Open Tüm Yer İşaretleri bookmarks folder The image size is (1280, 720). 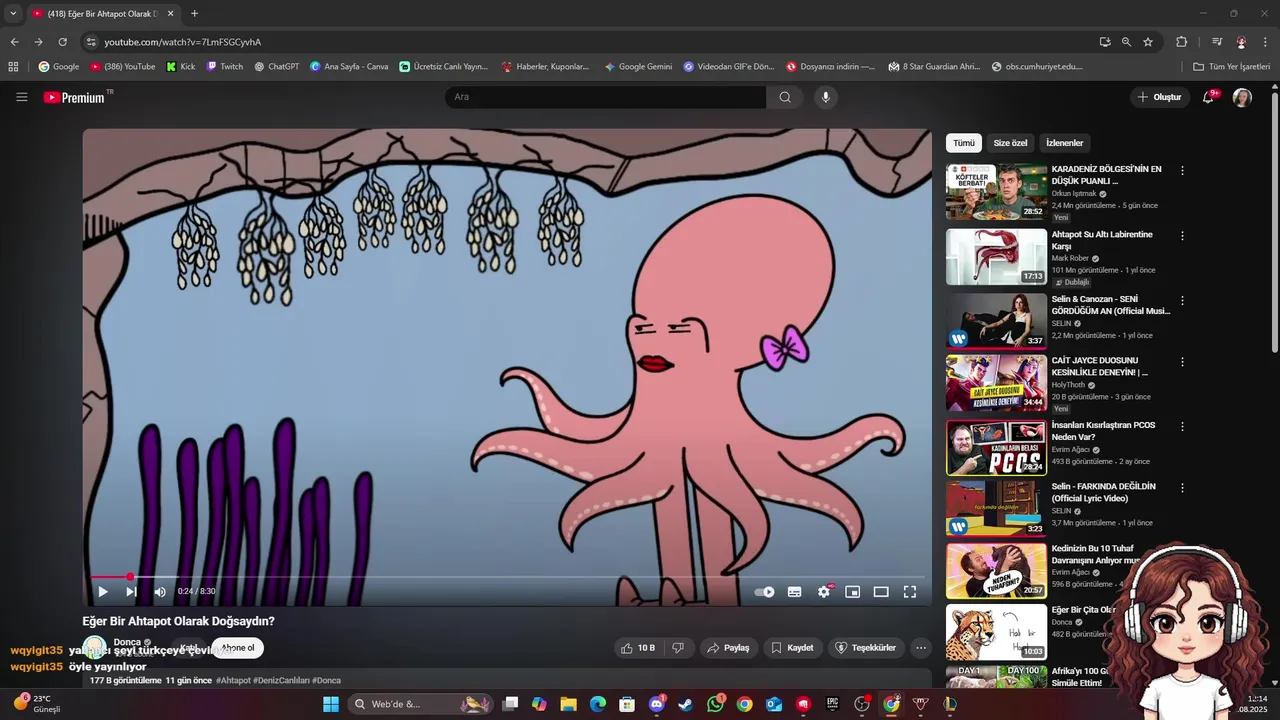point(1231,67)
